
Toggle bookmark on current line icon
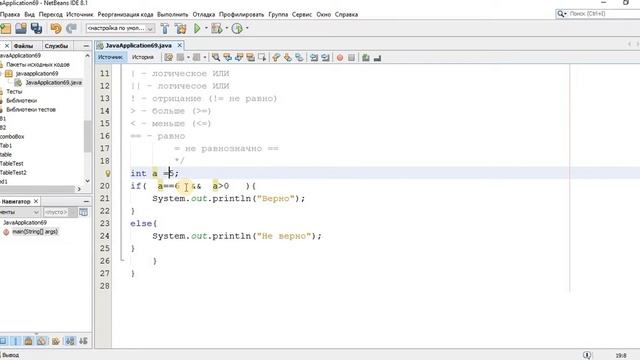click(x=299, y=58)
